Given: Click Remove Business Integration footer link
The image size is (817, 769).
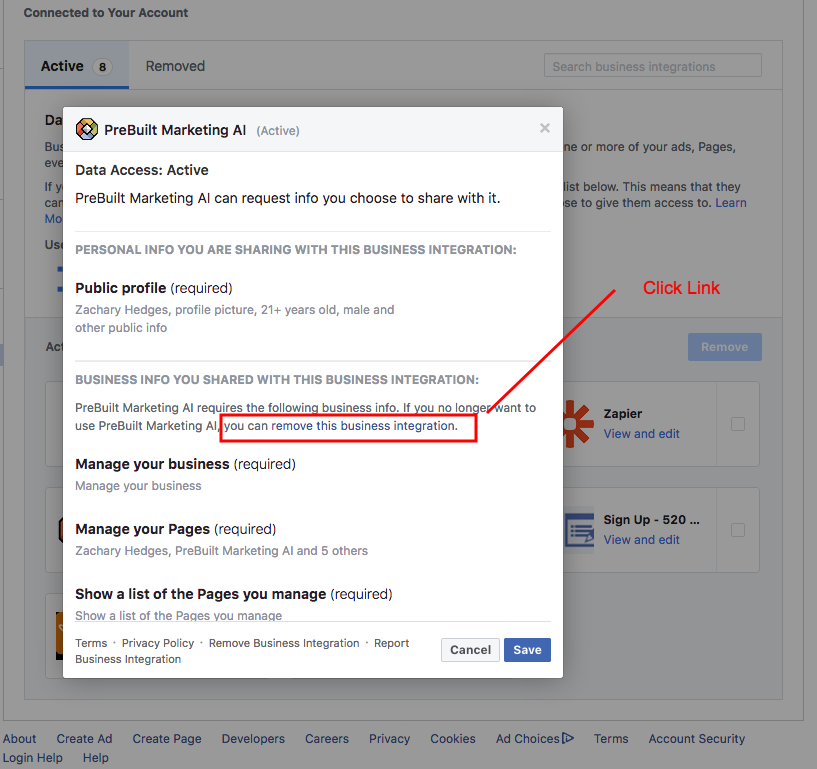Looking at the screenshot, I should click(284, 643).
